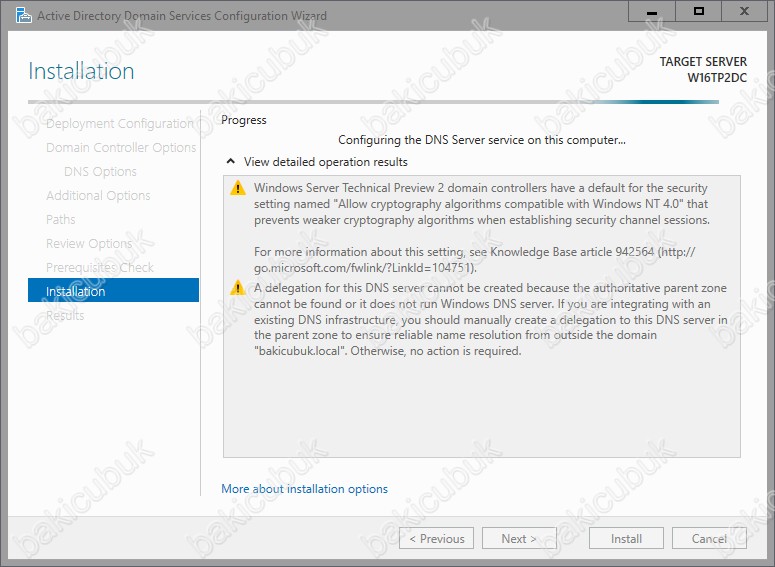Click the Previous button
Image resolution: width=775 pixels, height=567 pixels.
tap(436, 538)
